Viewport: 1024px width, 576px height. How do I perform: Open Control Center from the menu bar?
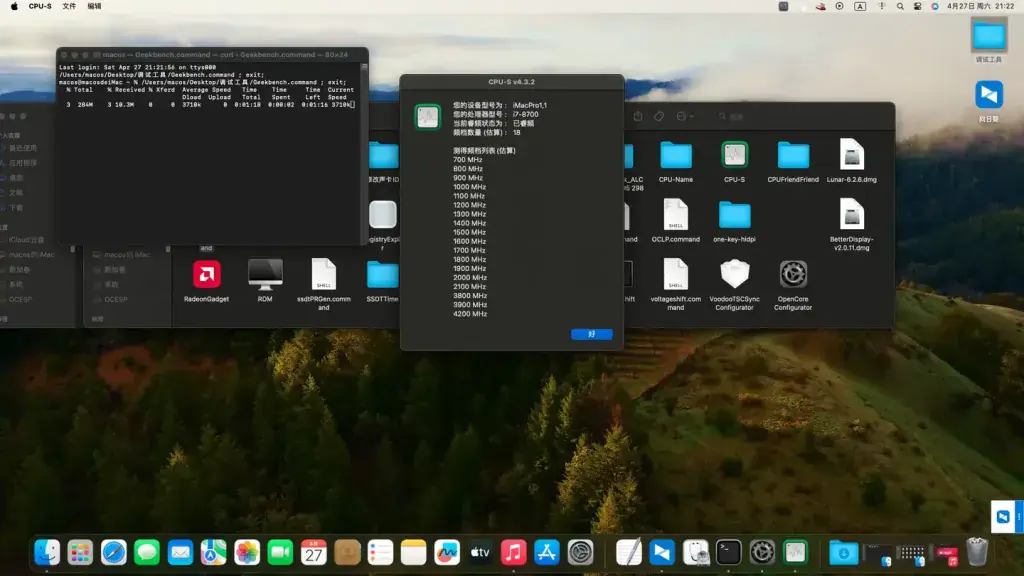coord(918,6)
